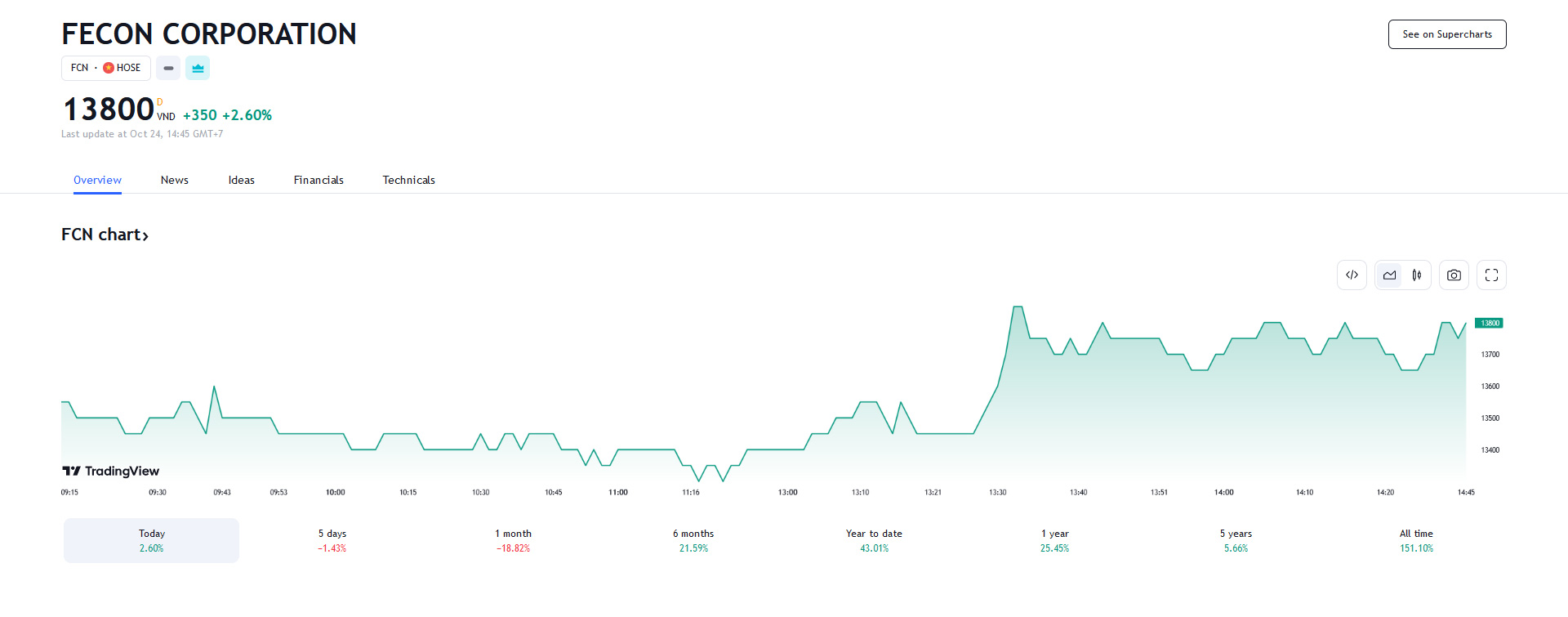Select the Today performance period
Image resolution: width=1568 pixels, height=617 pixels.
(x=151, y=540)
